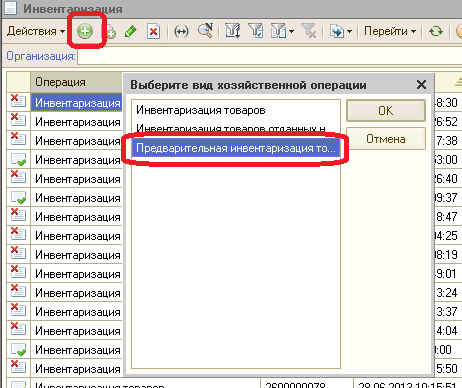
Task: Click the Операция column header
Action: (x=76, y=82)
